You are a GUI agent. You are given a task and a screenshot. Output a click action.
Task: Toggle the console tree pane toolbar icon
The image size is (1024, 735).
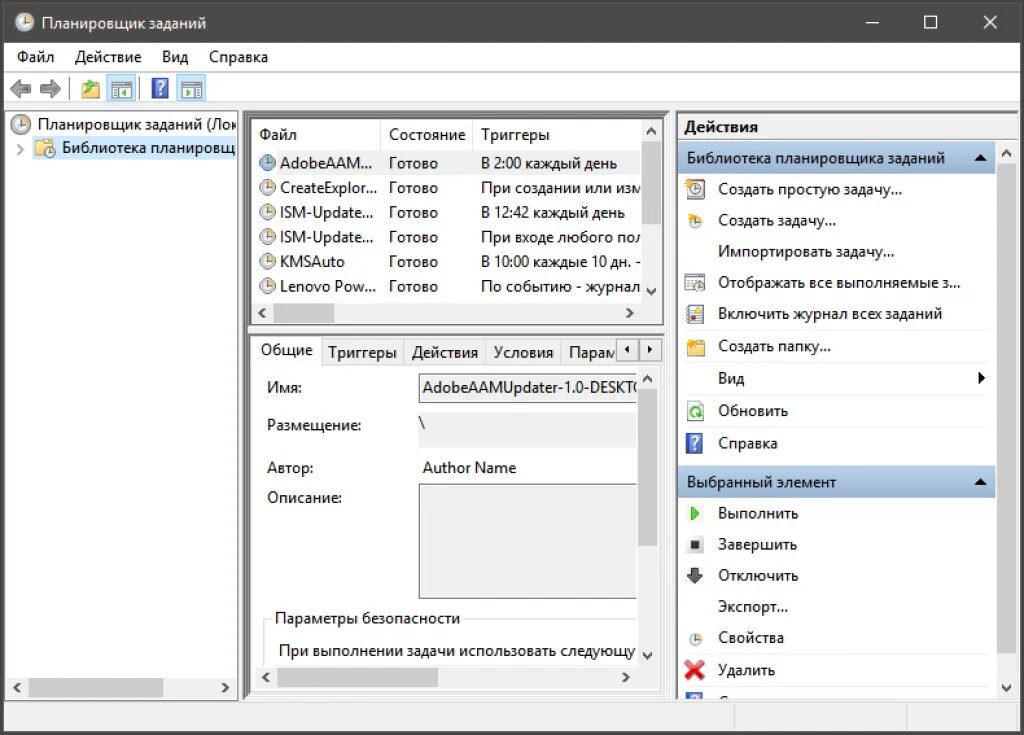click(x=121, y=89)
